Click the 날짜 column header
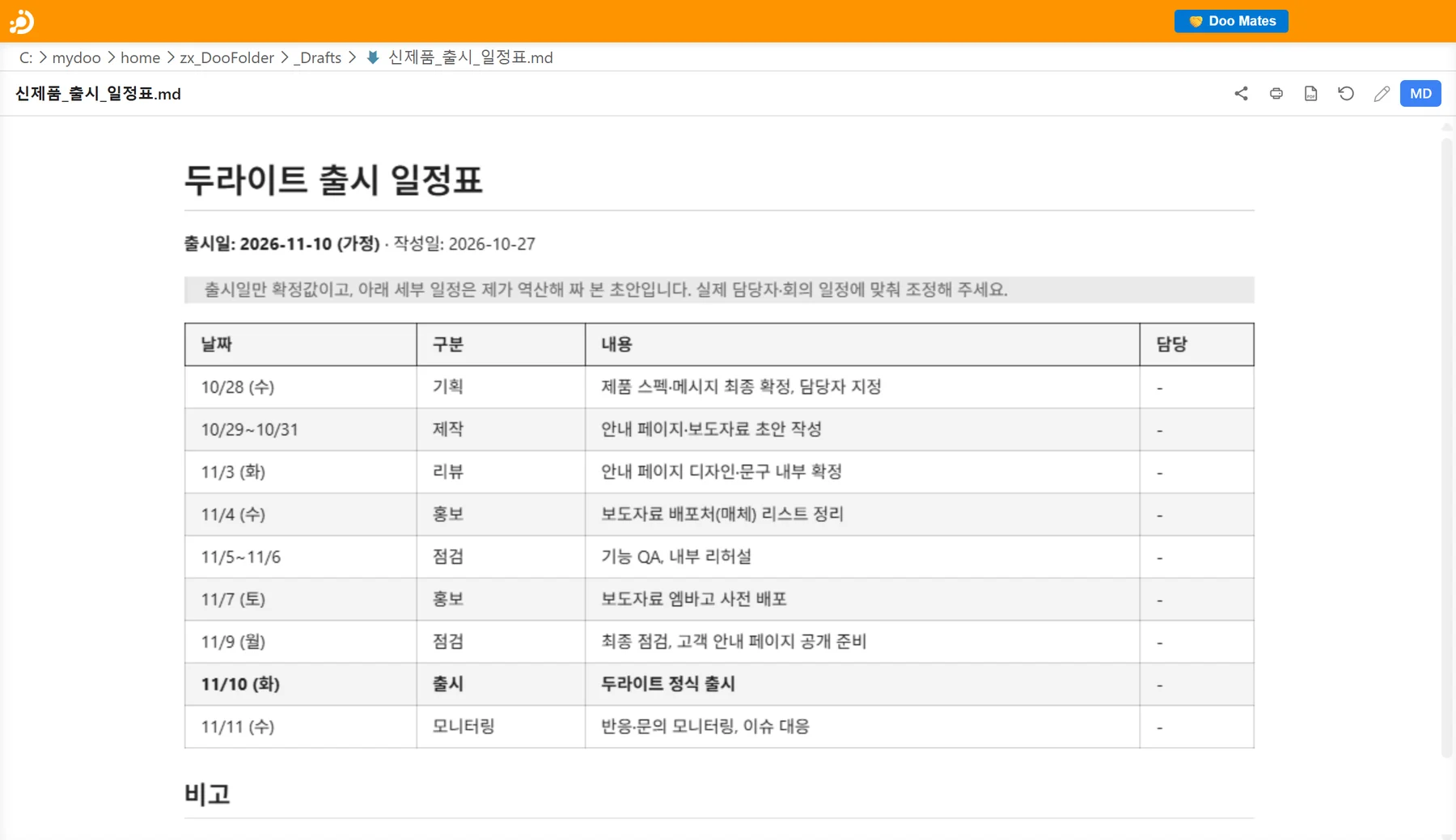The height and width of the screenshot is (840, 1456). tap(301, 344)
